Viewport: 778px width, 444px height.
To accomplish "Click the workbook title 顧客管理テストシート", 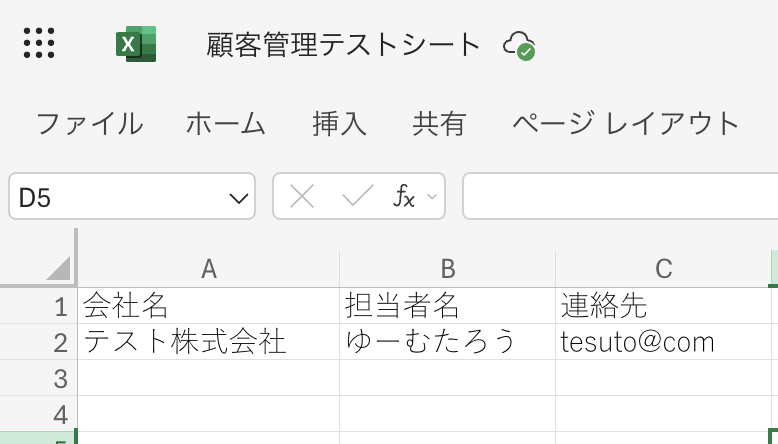I will pos(344,45).
